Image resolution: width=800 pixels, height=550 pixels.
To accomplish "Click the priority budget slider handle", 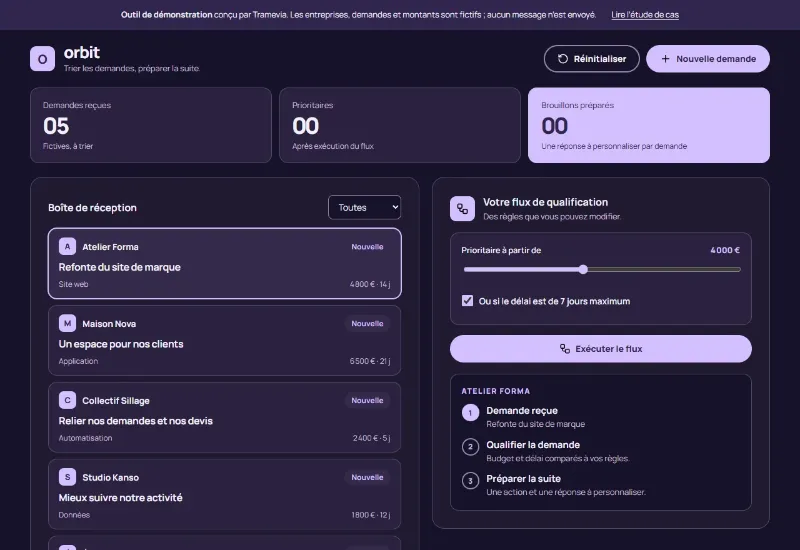I will click(x=583, y=269).
